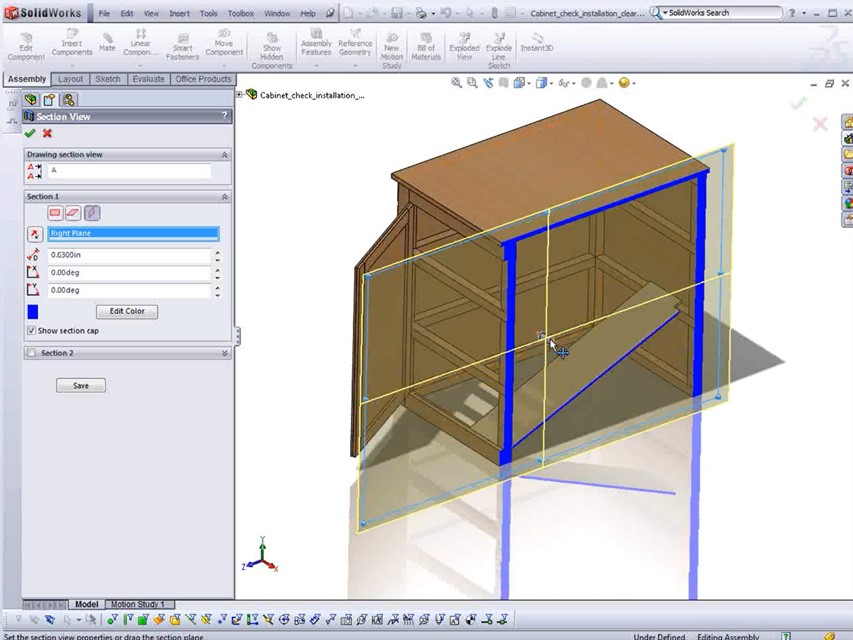Click Reverse Section Direction icon
The width and height of the screenshot is (853, 640).
[x=34, y=234]
